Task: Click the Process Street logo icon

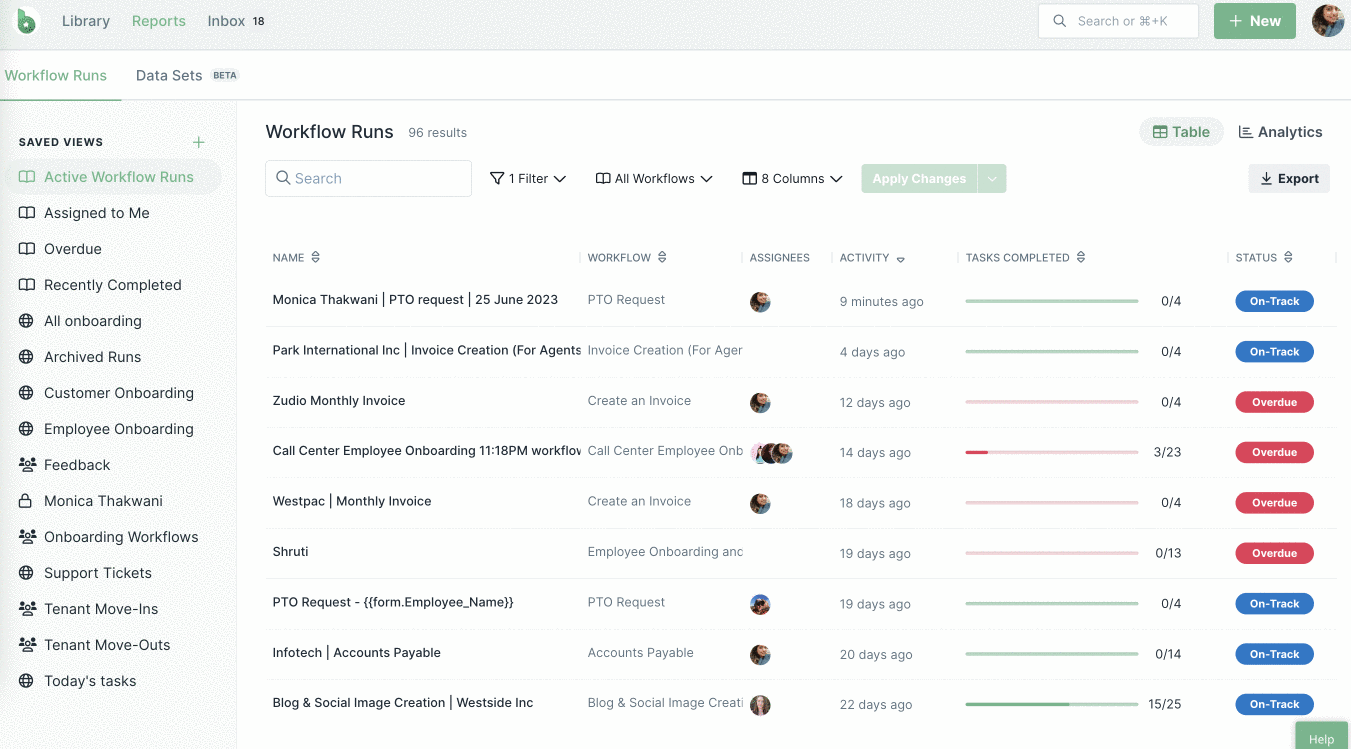Action: click(x=27, y=21)
